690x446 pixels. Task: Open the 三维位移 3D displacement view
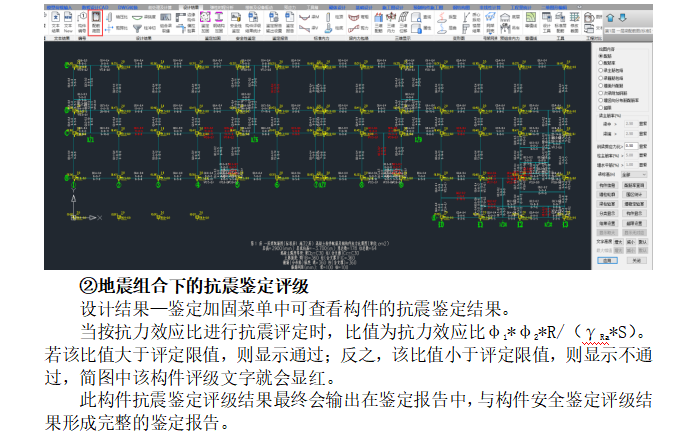403,22
